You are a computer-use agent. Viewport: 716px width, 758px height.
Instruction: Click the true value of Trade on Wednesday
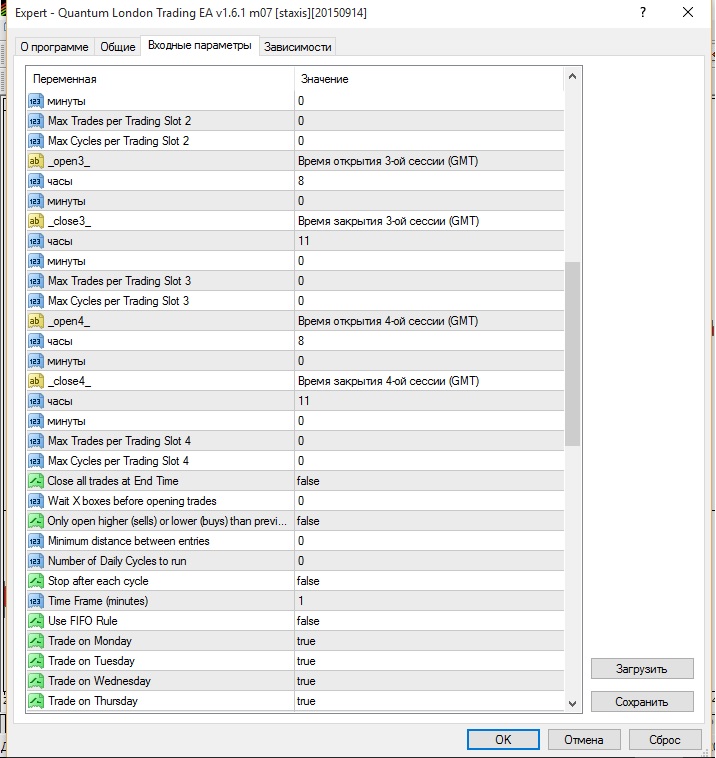click(306, 681)
